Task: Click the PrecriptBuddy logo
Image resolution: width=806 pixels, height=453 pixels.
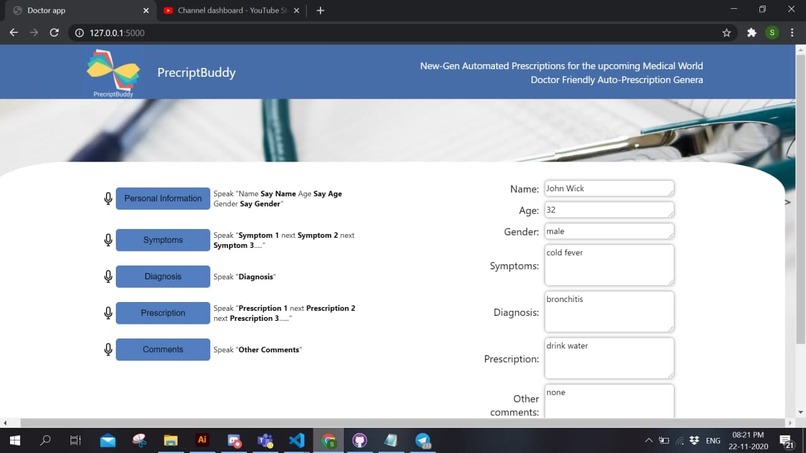Action: (x=113, y=73)
